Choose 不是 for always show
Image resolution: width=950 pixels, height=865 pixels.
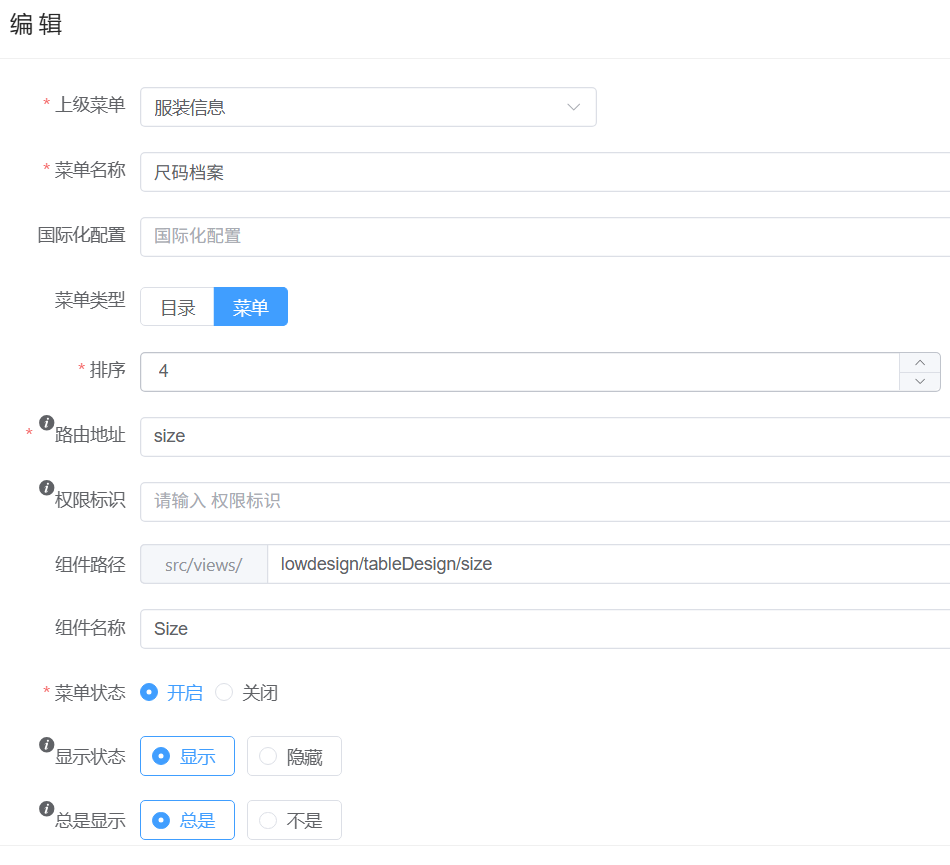click(x=294, y=820)
